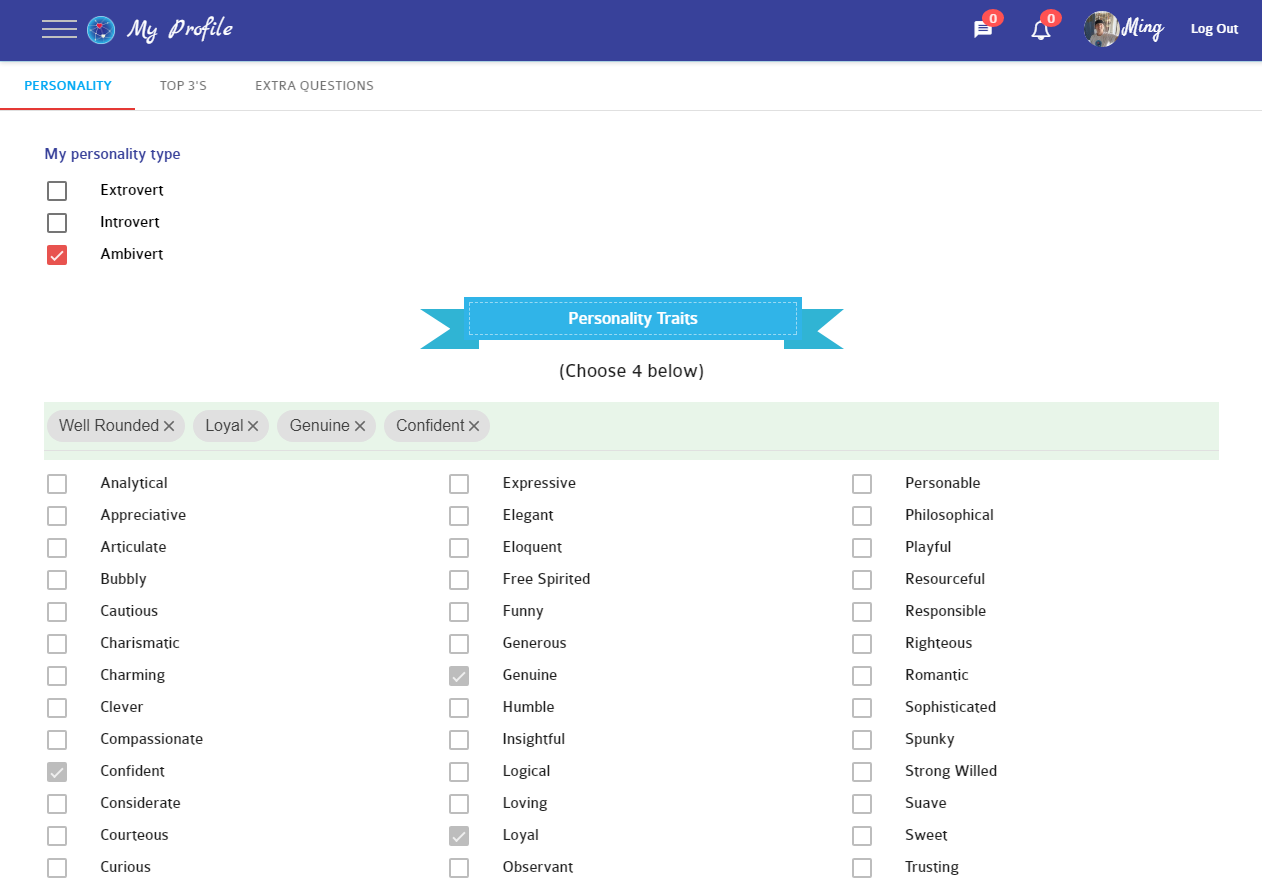The image size is (1262, 889).
Task: Click Ming's profile avatar
Action: pos(1101,29)
